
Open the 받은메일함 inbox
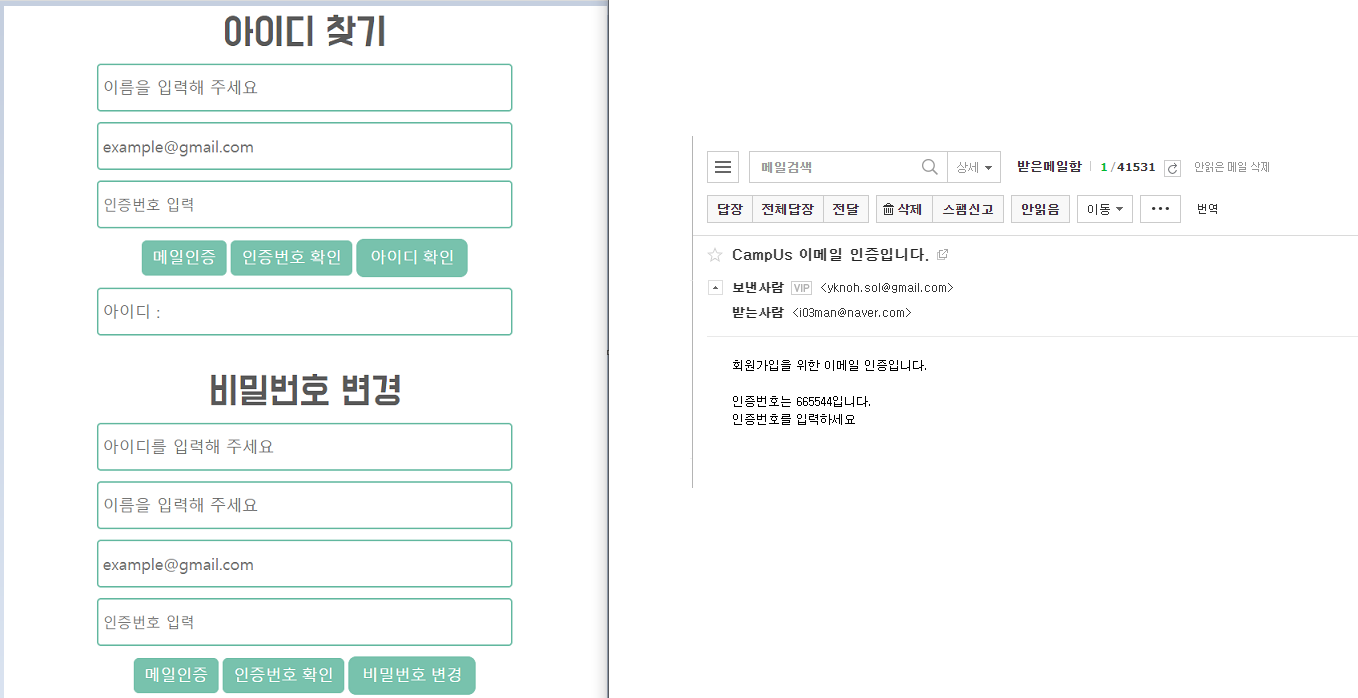click(1051, 166)
